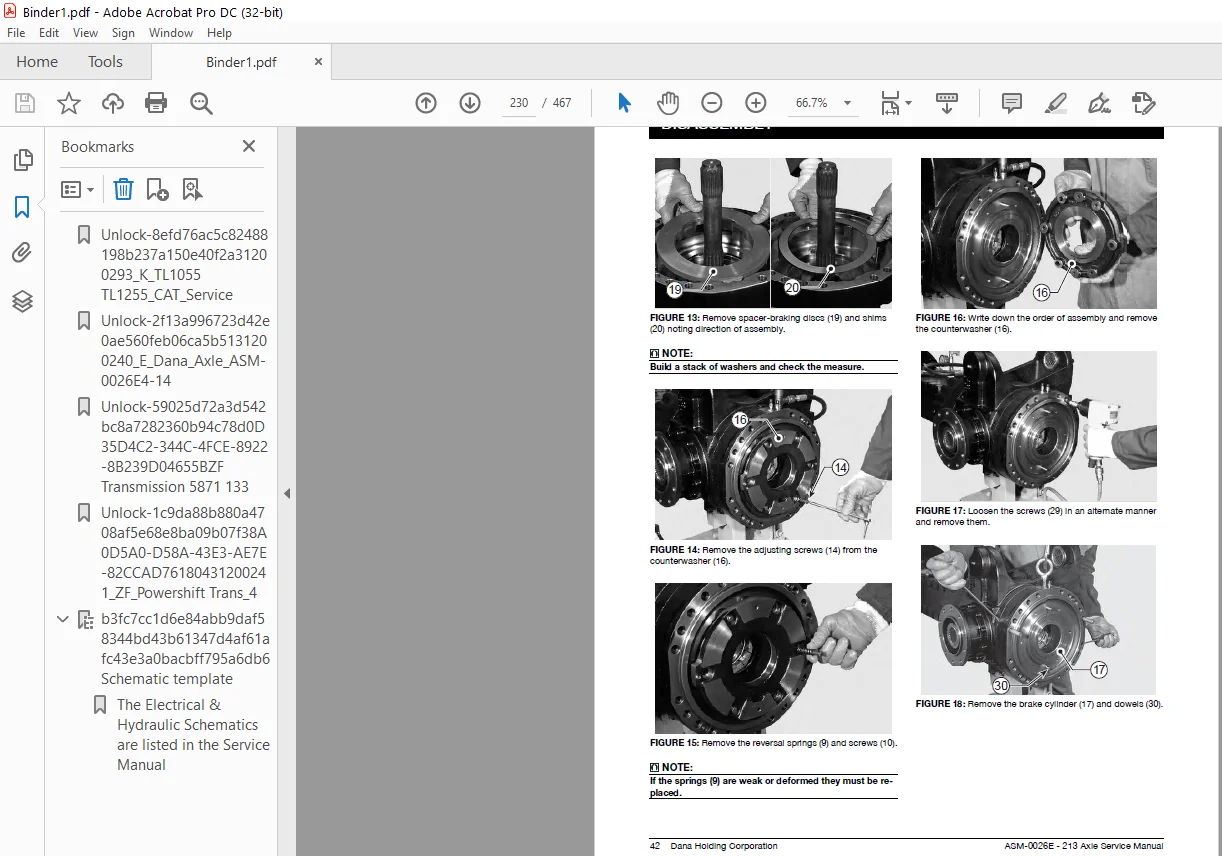Add document to starred favorites

tap(68, 103)
